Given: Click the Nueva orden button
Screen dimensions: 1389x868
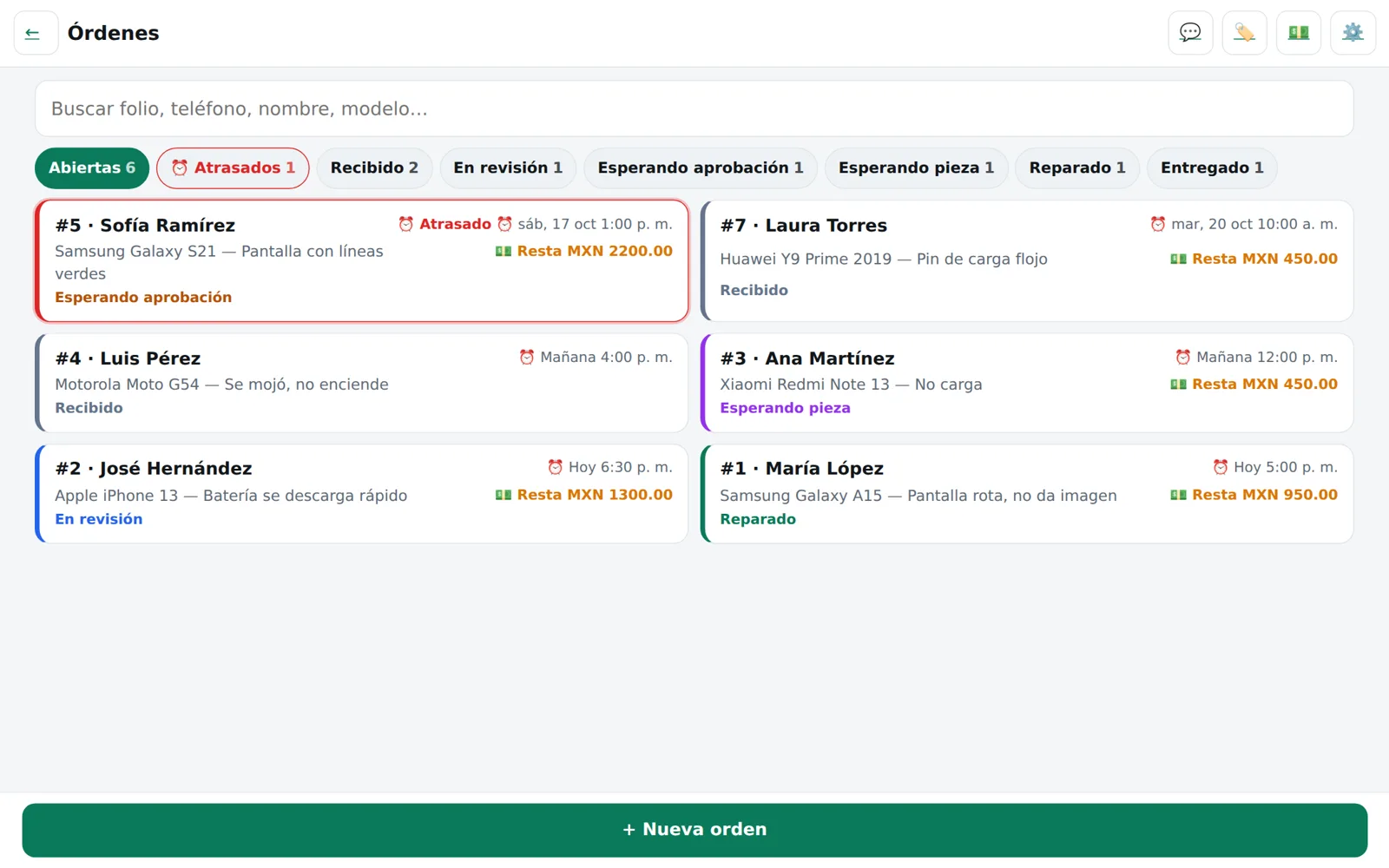Looking at the screenshot, I should pos(694,830).
